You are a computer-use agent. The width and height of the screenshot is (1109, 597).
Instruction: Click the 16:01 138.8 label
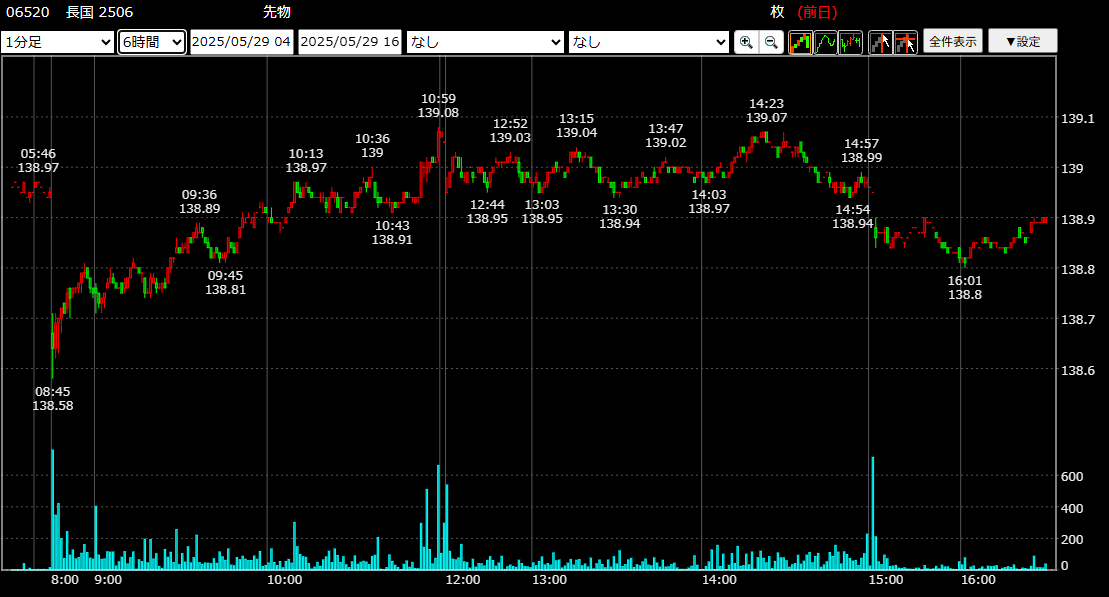point(965,287)
